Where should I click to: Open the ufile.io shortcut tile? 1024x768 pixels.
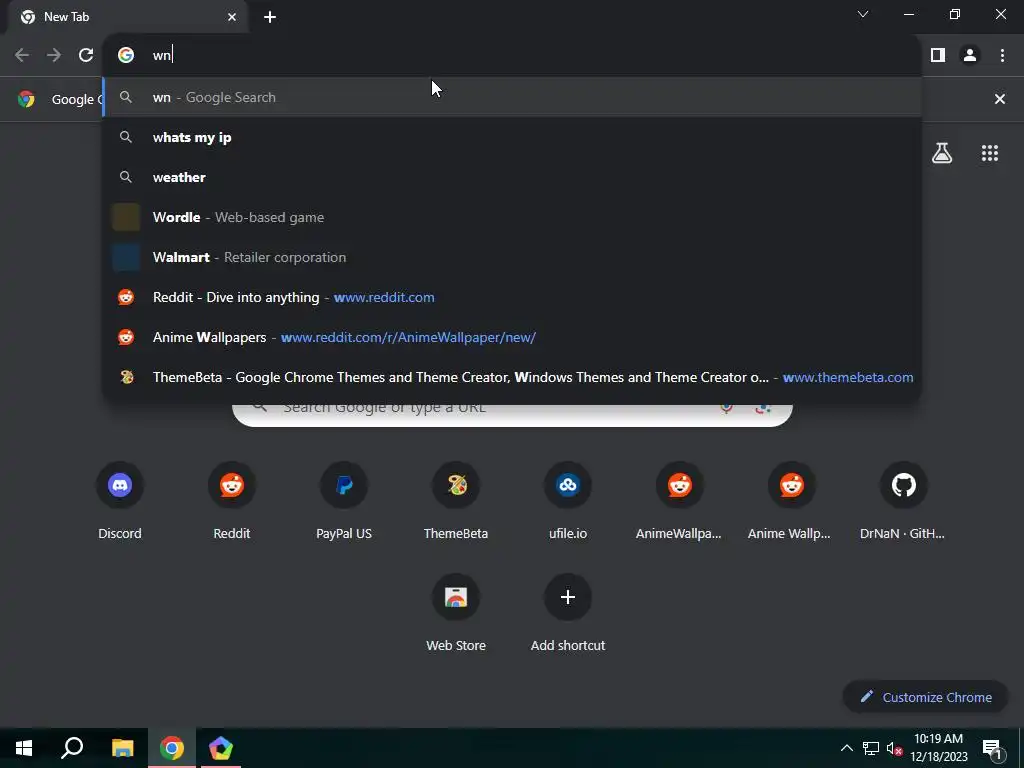(x=568, y=502)
